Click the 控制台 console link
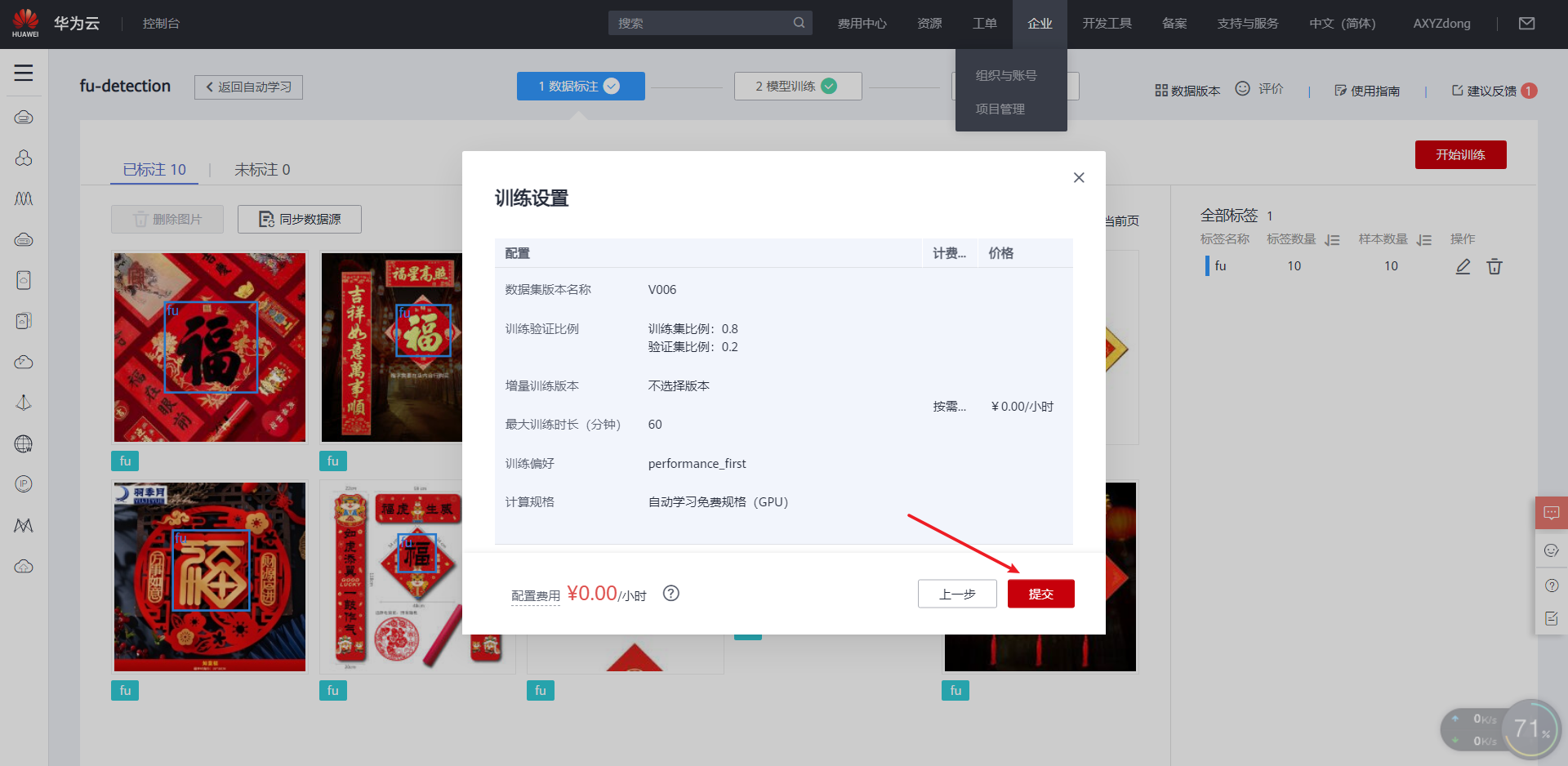The image size is (1568, 766). [x=161, y=24]
